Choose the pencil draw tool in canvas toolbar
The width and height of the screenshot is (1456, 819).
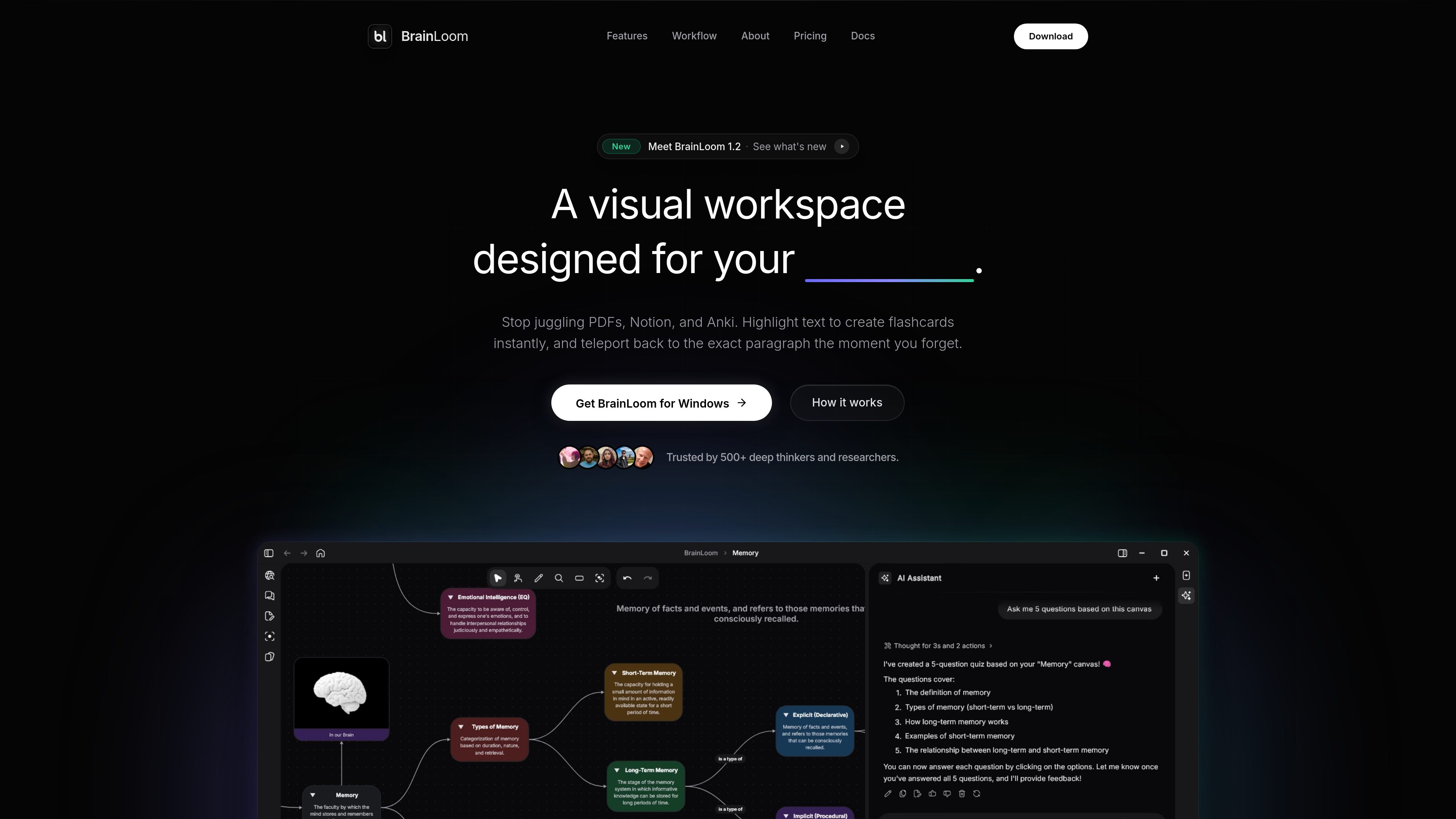pos(538,577)
